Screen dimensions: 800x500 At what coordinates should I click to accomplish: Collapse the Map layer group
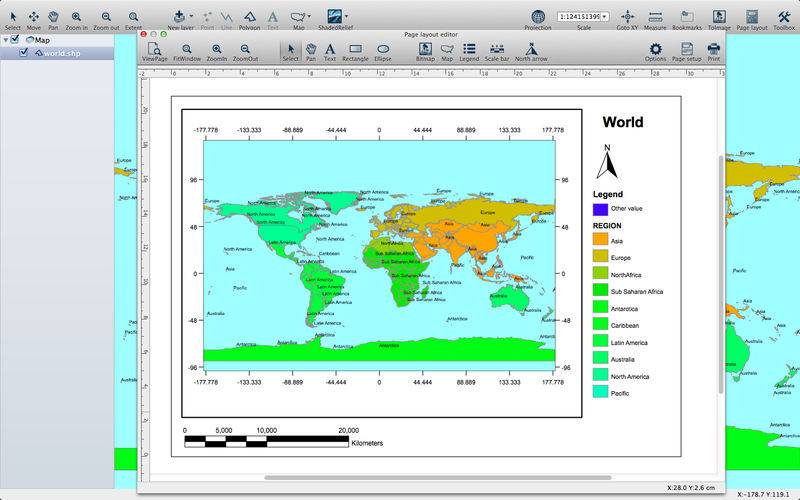6,40
